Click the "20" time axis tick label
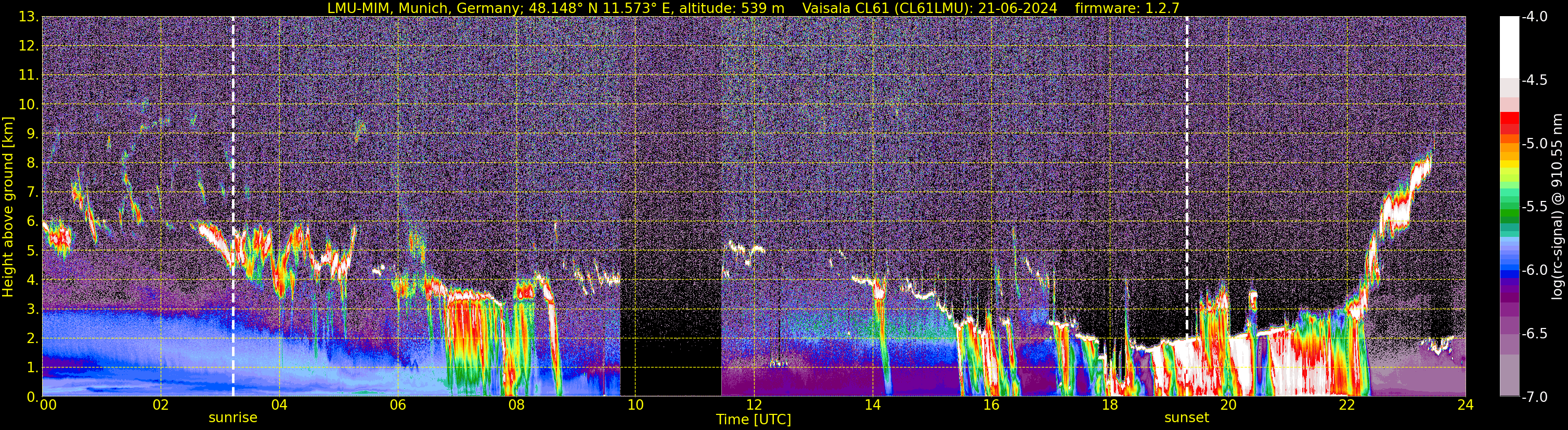The width and height of the screenshot is (1568, 430). pos(1228,405)
